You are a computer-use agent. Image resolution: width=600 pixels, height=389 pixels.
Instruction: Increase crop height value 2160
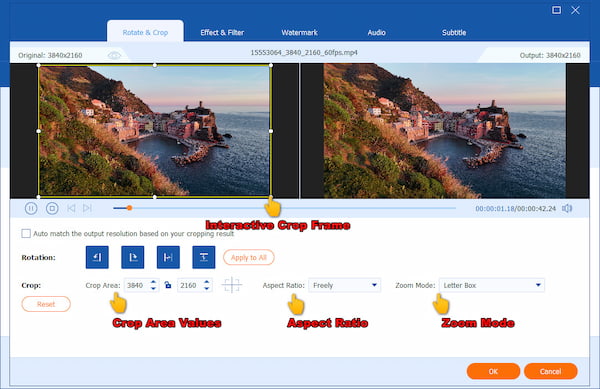pyautogui.click(x=207, y=282)
